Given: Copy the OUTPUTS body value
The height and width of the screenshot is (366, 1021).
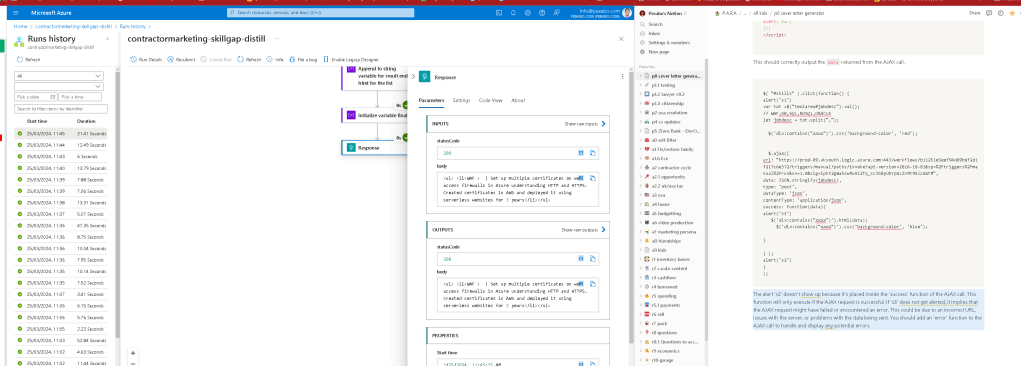Looking at the screenshot, I should click(x=593, y=284).
